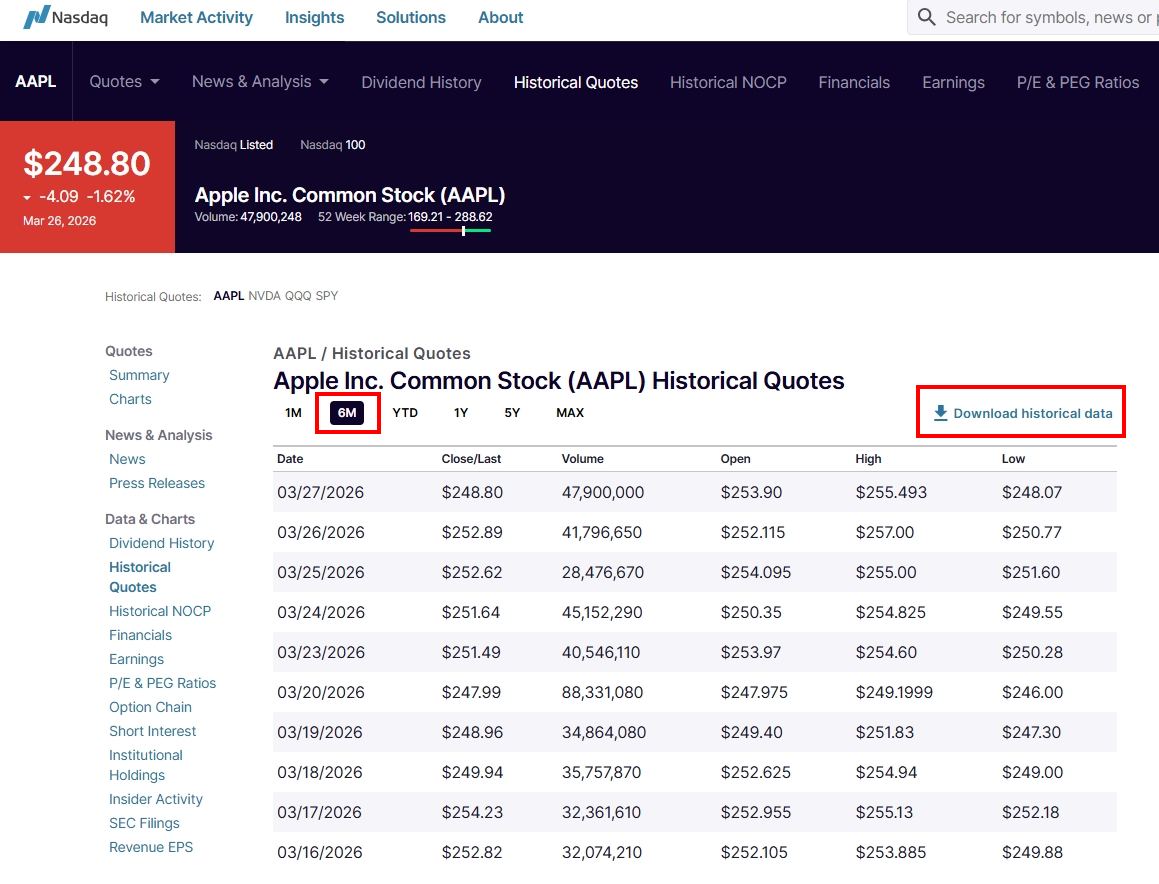Open Insider Activity sidebar link
Viewport: 1159px width, 884px height.
(156, 799)
